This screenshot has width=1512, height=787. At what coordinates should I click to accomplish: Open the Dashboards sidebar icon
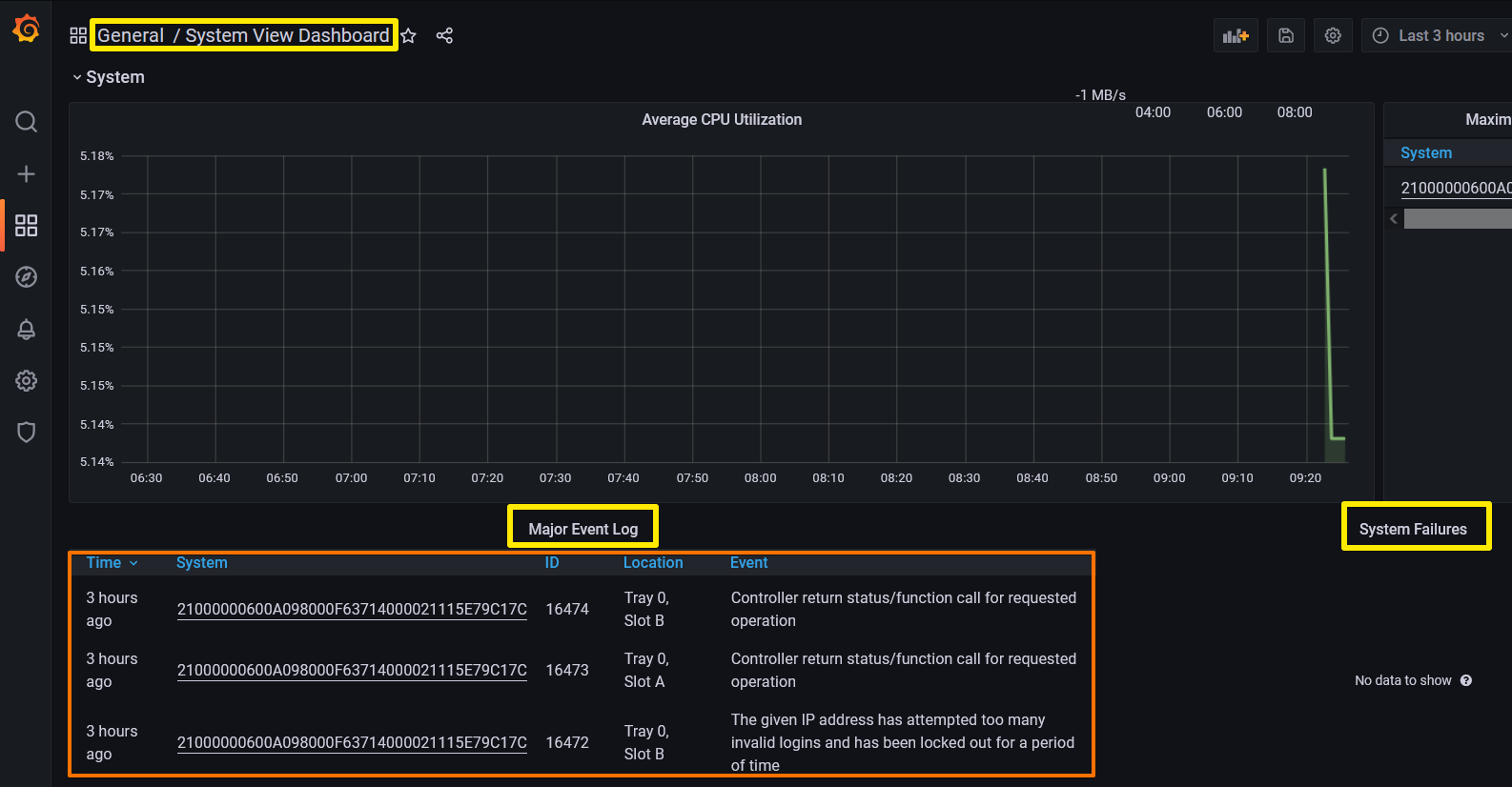click(26, 225)
